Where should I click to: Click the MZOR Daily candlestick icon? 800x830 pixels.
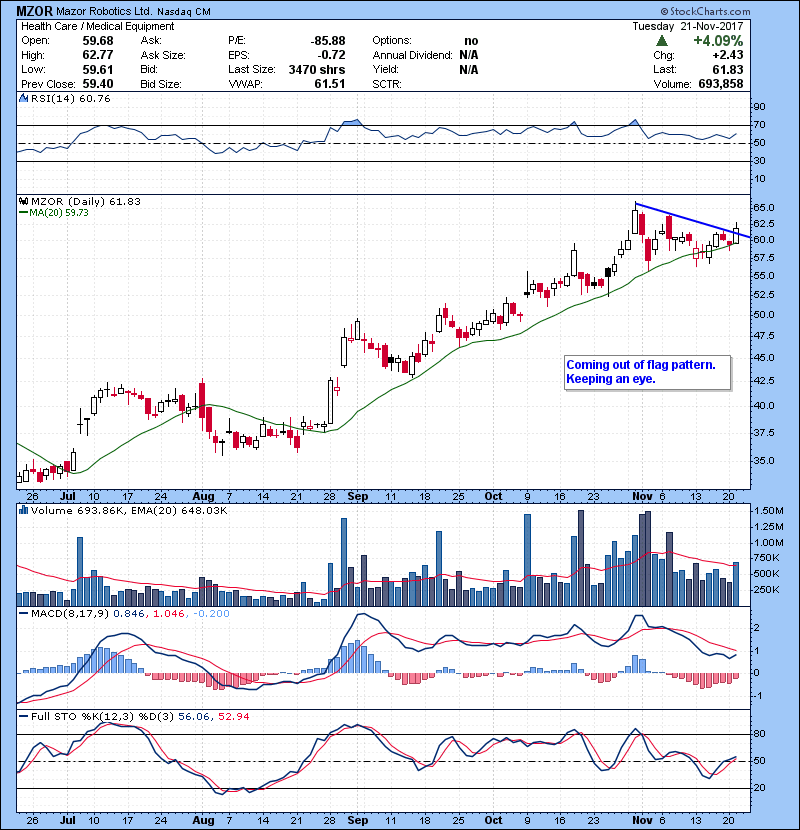click(x=23, y=201)
